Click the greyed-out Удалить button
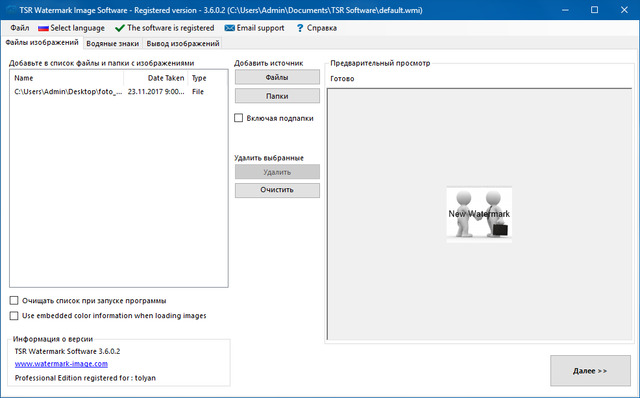Screen dimensions: 640x398 point(277,172)
